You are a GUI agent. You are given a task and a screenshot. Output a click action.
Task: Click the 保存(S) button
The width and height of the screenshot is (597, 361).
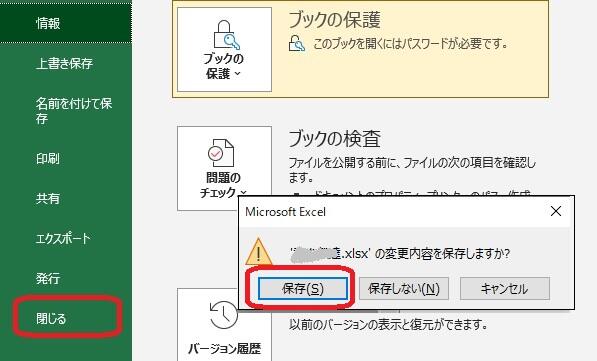pos(303,288)
